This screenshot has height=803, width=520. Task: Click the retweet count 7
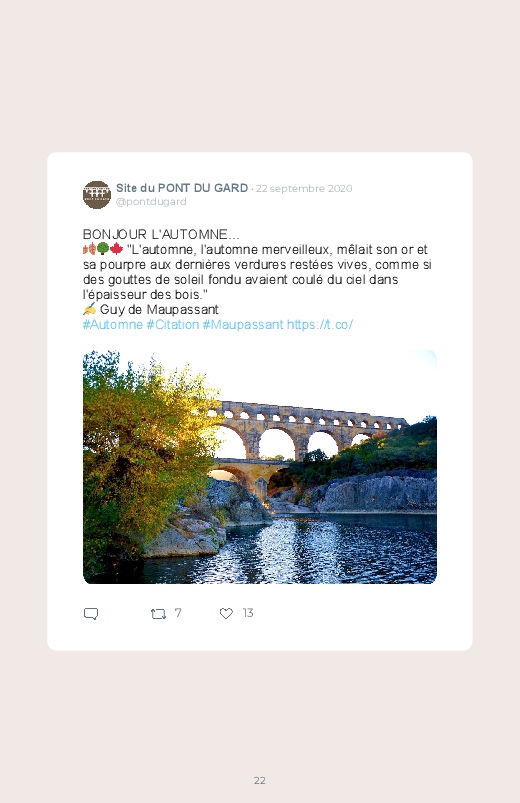tap(178, 613)
